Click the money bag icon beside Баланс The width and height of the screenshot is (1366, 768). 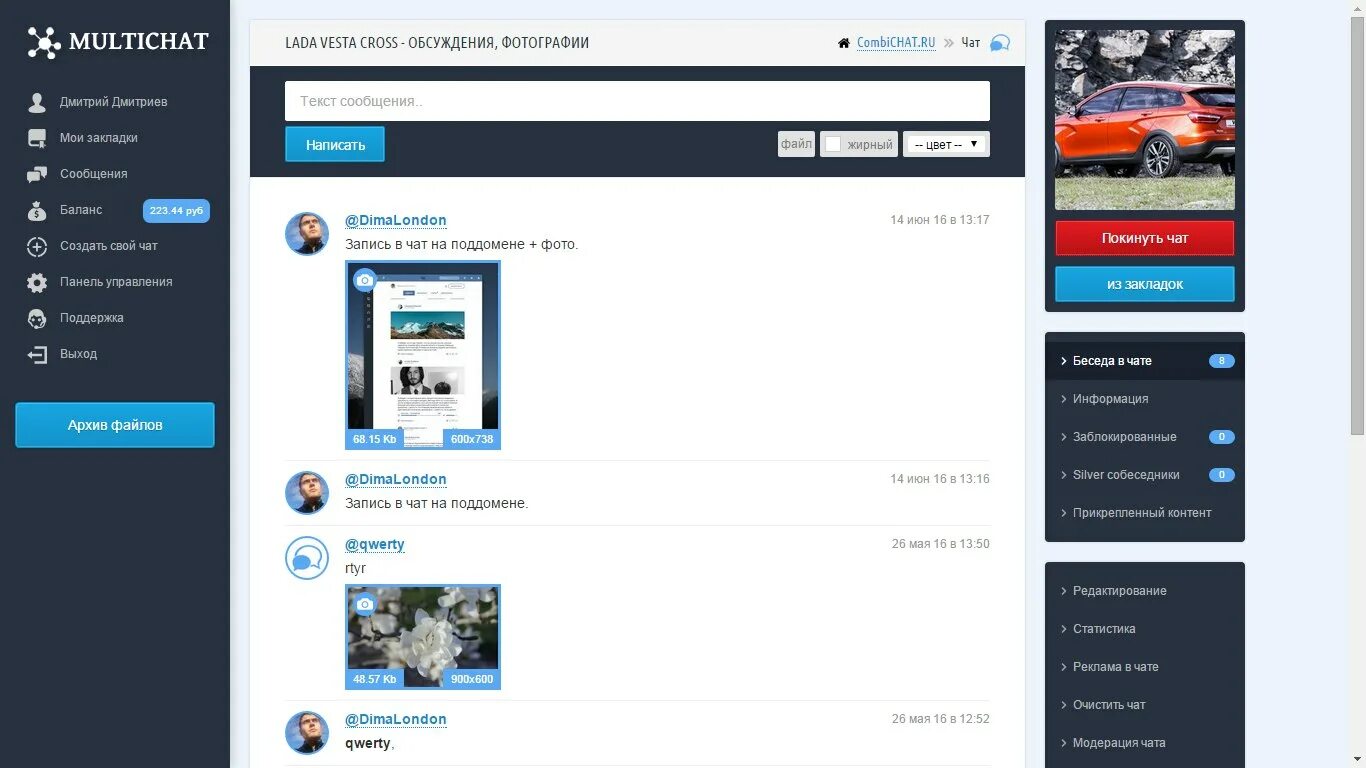coord(37,210)
